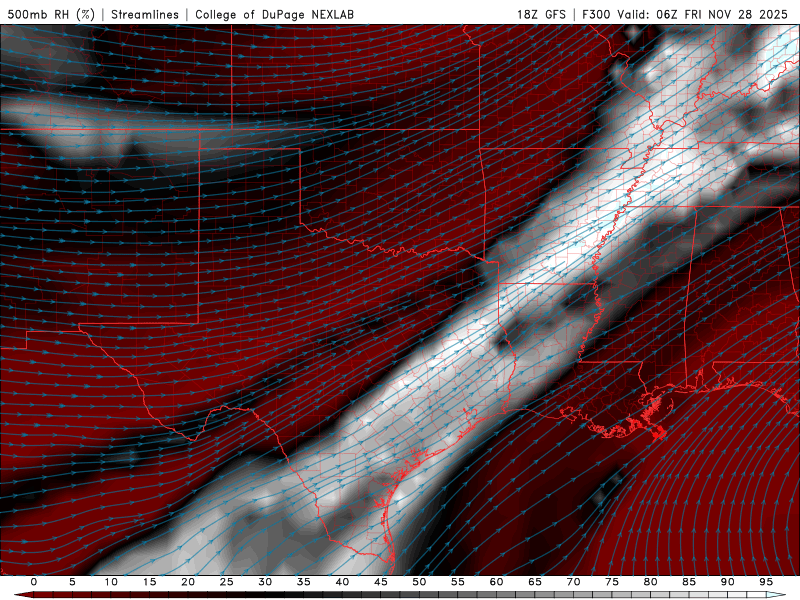Click the "Valid: 06Z FRI NOV 28 2025" text

[703, 14]
